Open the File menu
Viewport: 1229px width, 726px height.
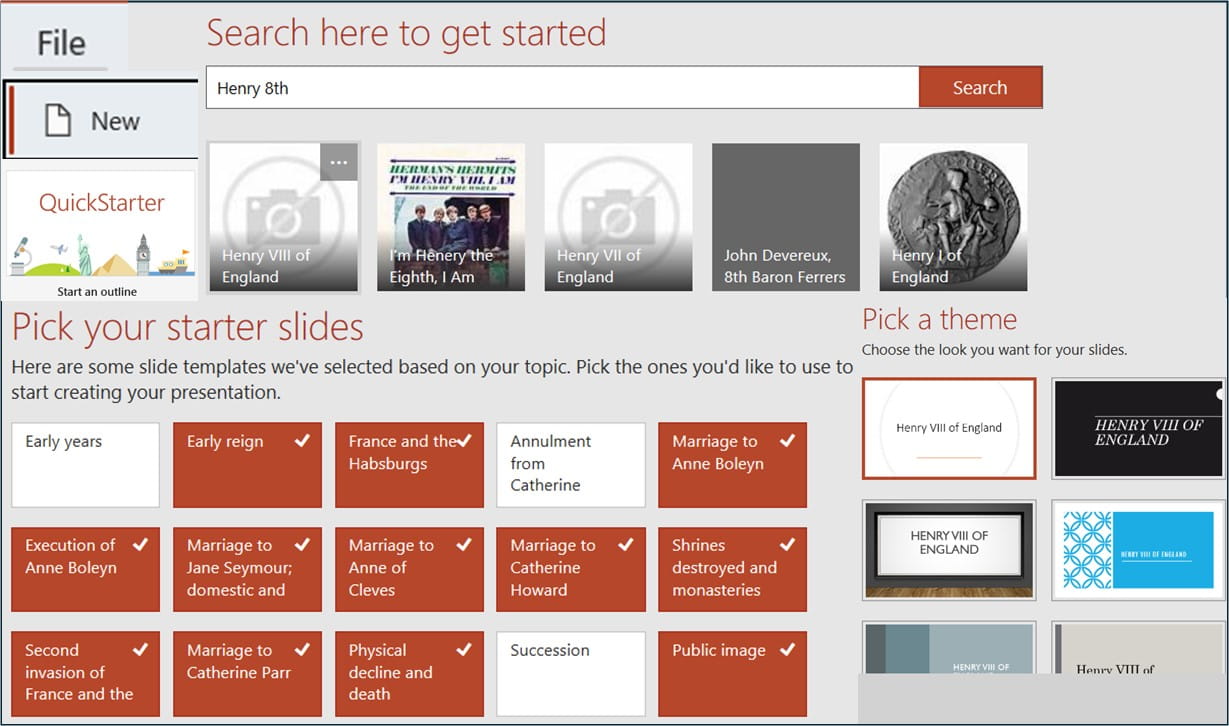pos(62,41)
